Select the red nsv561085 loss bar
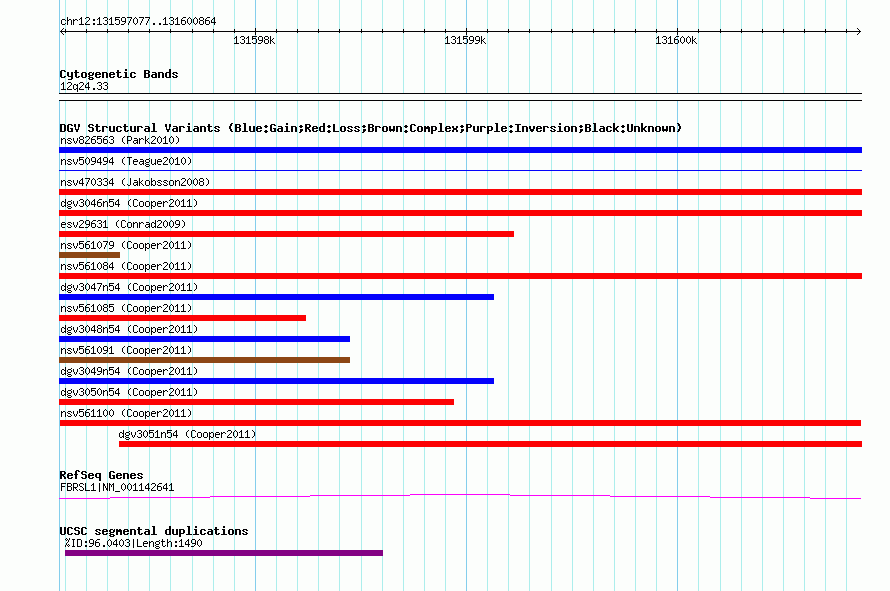 (x=183, y=318)
